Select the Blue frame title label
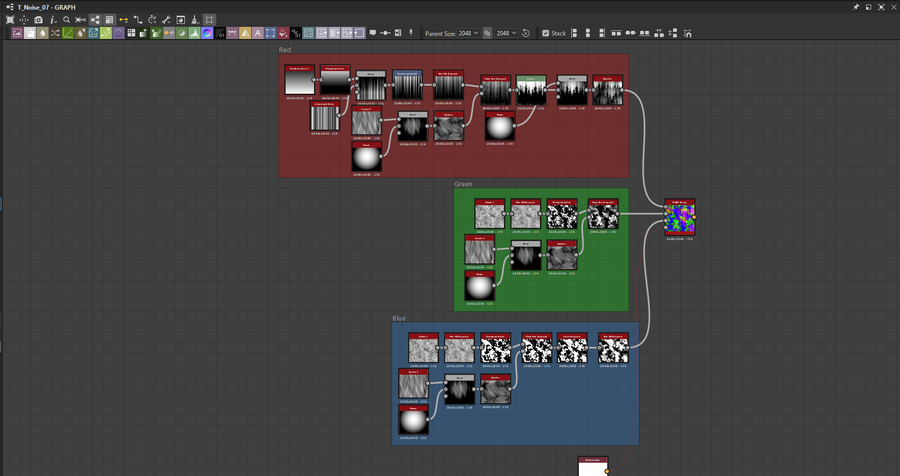Screen dimensions: 900x476 click(x=399, y=318)
